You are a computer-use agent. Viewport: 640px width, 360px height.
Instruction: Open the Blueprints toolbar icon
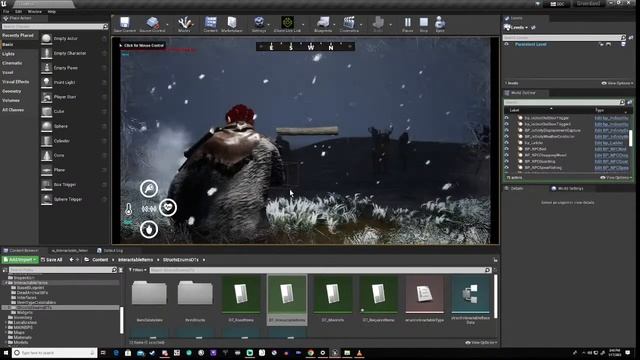tap(323, 24)
